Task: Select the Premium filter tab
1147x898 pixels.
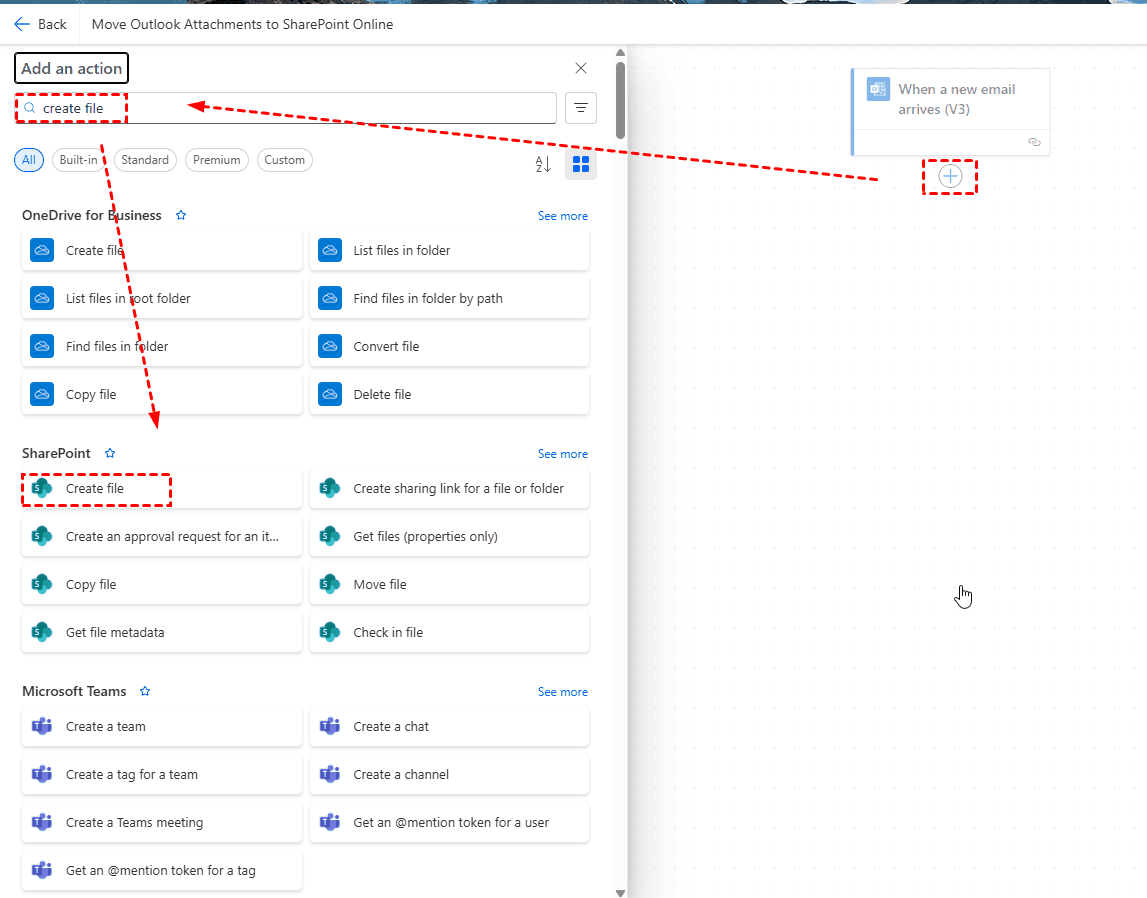Action: click(216, 160)
